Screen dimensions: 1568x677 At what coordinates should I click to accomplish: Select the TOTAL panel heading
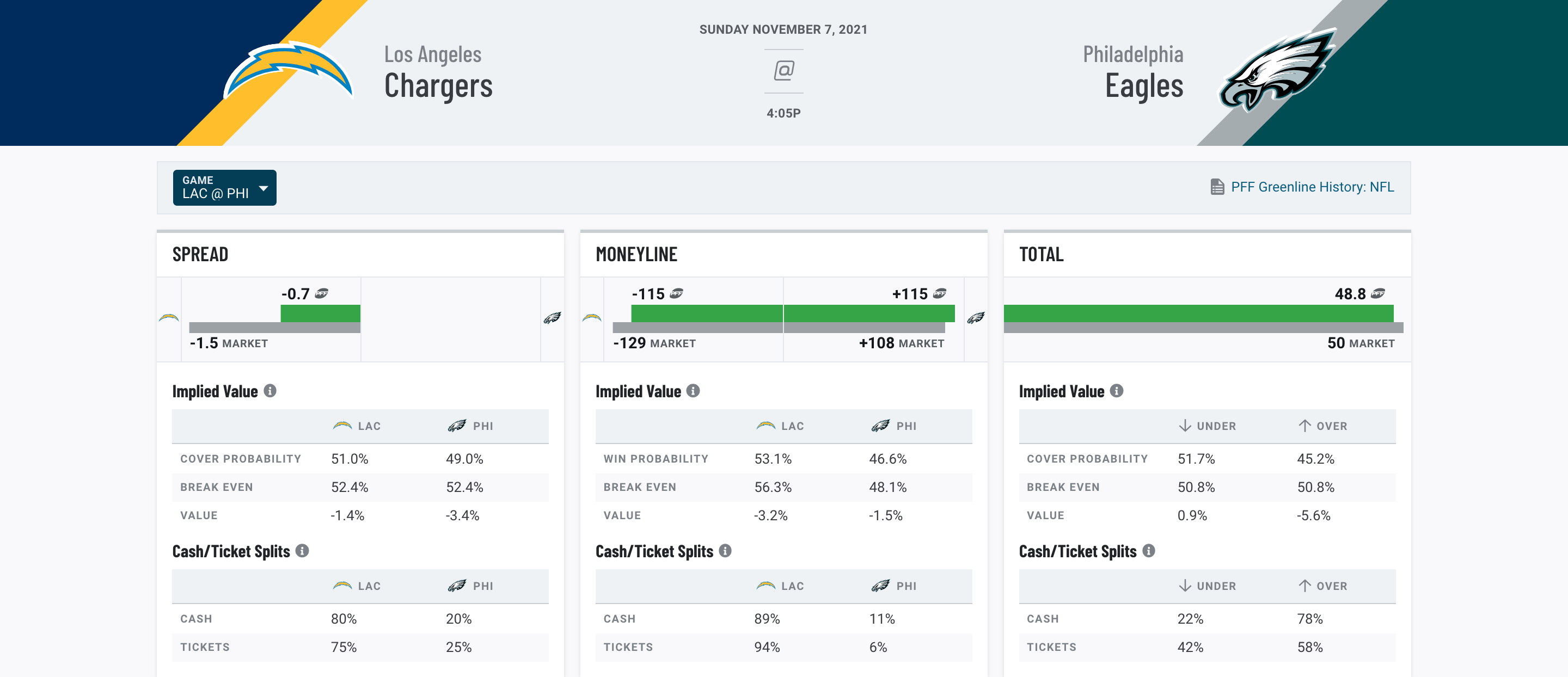point(1041,254)
